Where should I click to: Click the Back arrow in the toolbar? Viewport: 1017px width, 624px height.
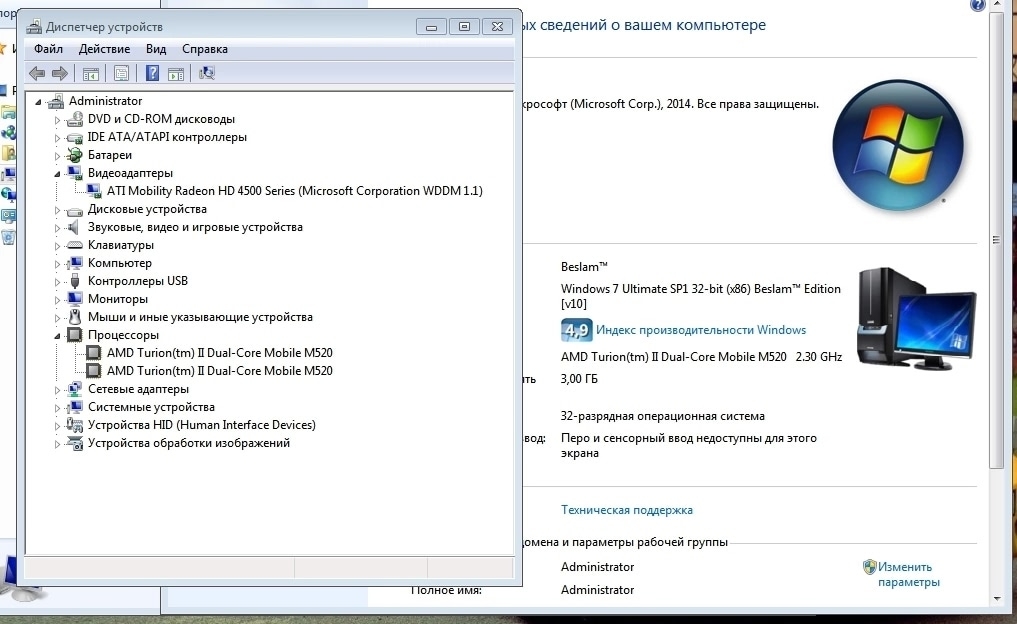pyautogui.click(x=37, y=73)
